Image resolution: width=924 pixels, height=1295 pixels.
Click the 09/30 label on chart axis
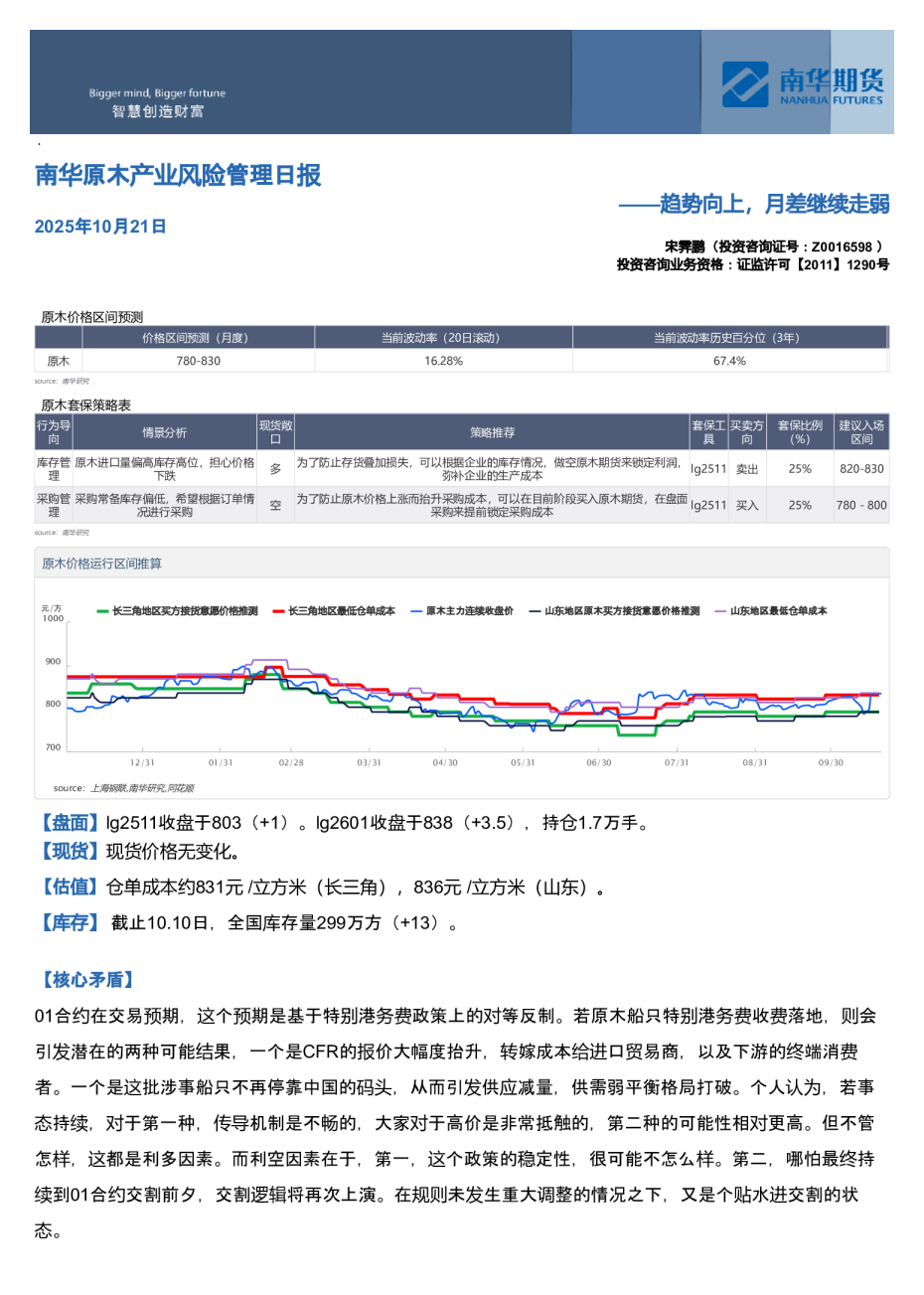pyautogui.click(x=831, y=762)
